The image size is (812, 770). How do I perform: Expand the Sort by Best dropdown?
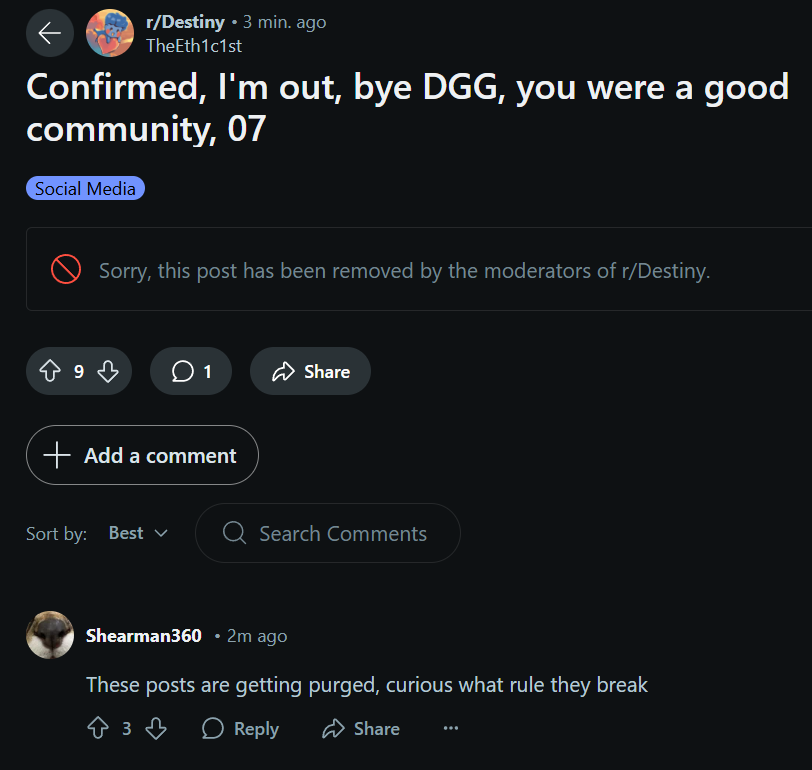(x=138, y=533)
